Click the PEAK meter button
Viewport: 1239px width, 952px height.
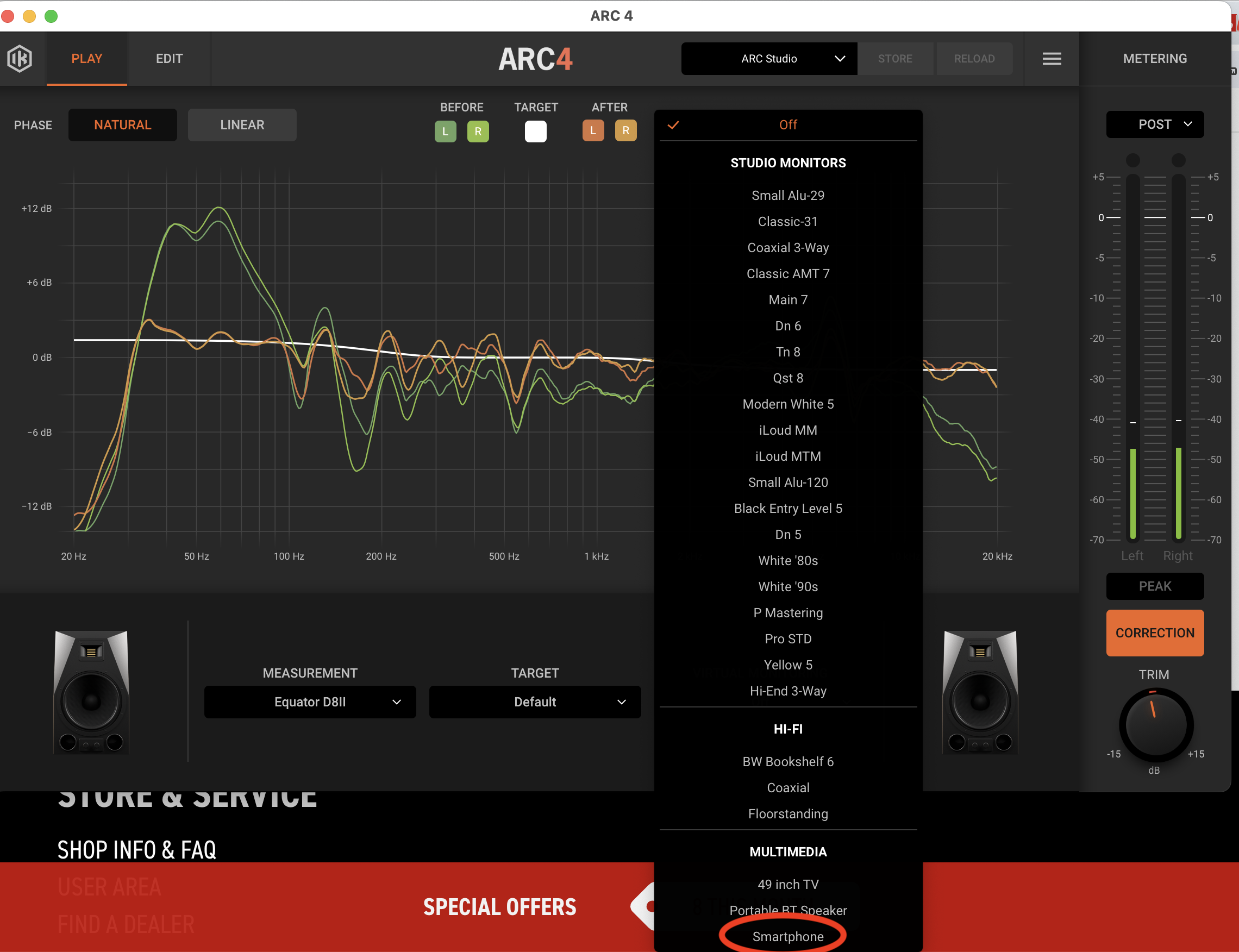tap(1155, 586)
